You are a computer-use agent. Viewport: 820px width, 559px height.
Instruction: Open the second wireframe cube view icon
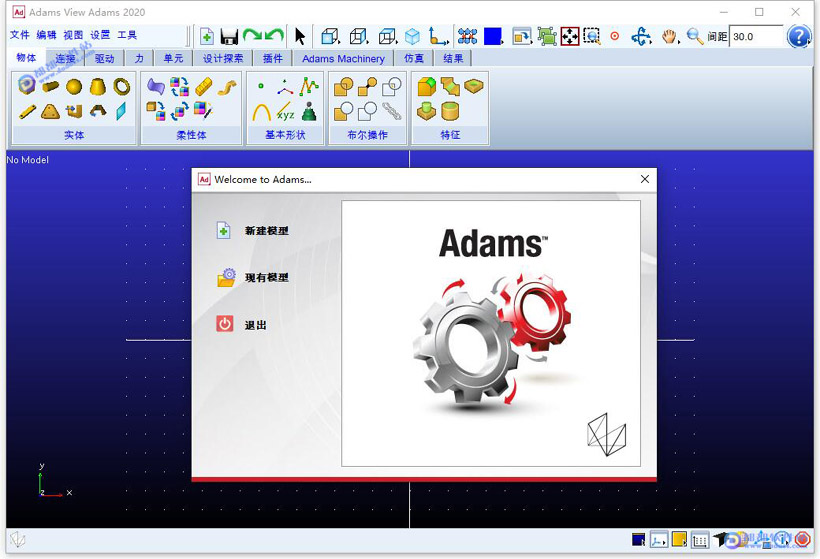tap(359, 36)
